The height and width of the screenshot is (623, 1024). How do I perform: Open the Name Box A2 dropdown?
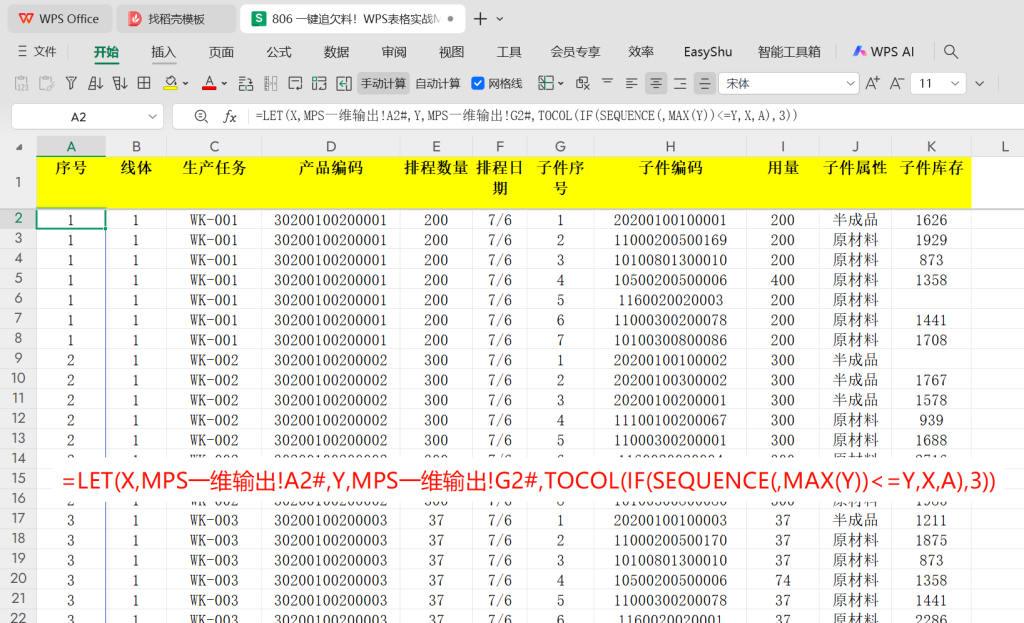pos(152,117)
